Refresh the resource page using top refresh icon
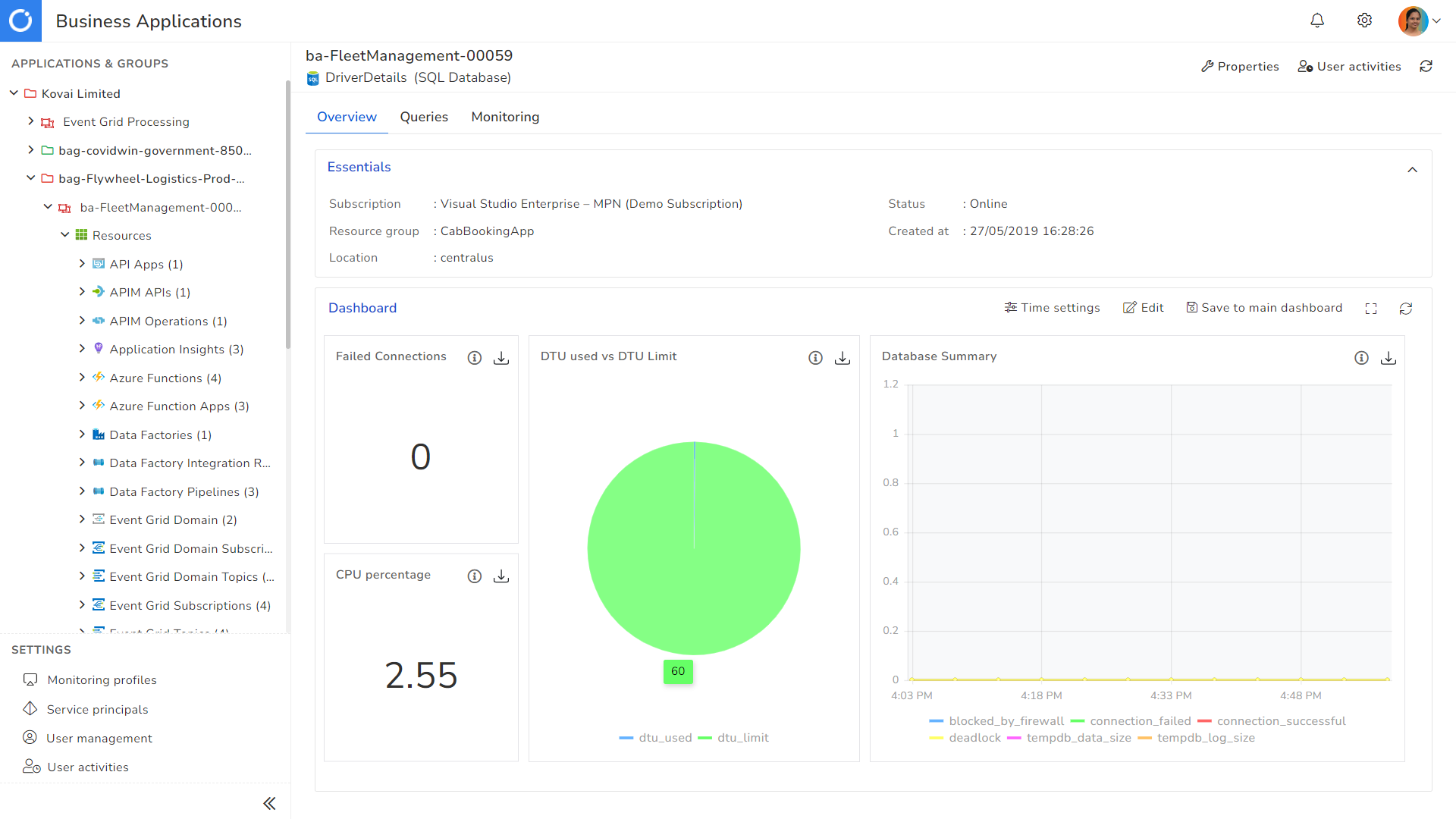Image resolution: width=1456 pixels, height=819 pixels. click(1426, 67)
